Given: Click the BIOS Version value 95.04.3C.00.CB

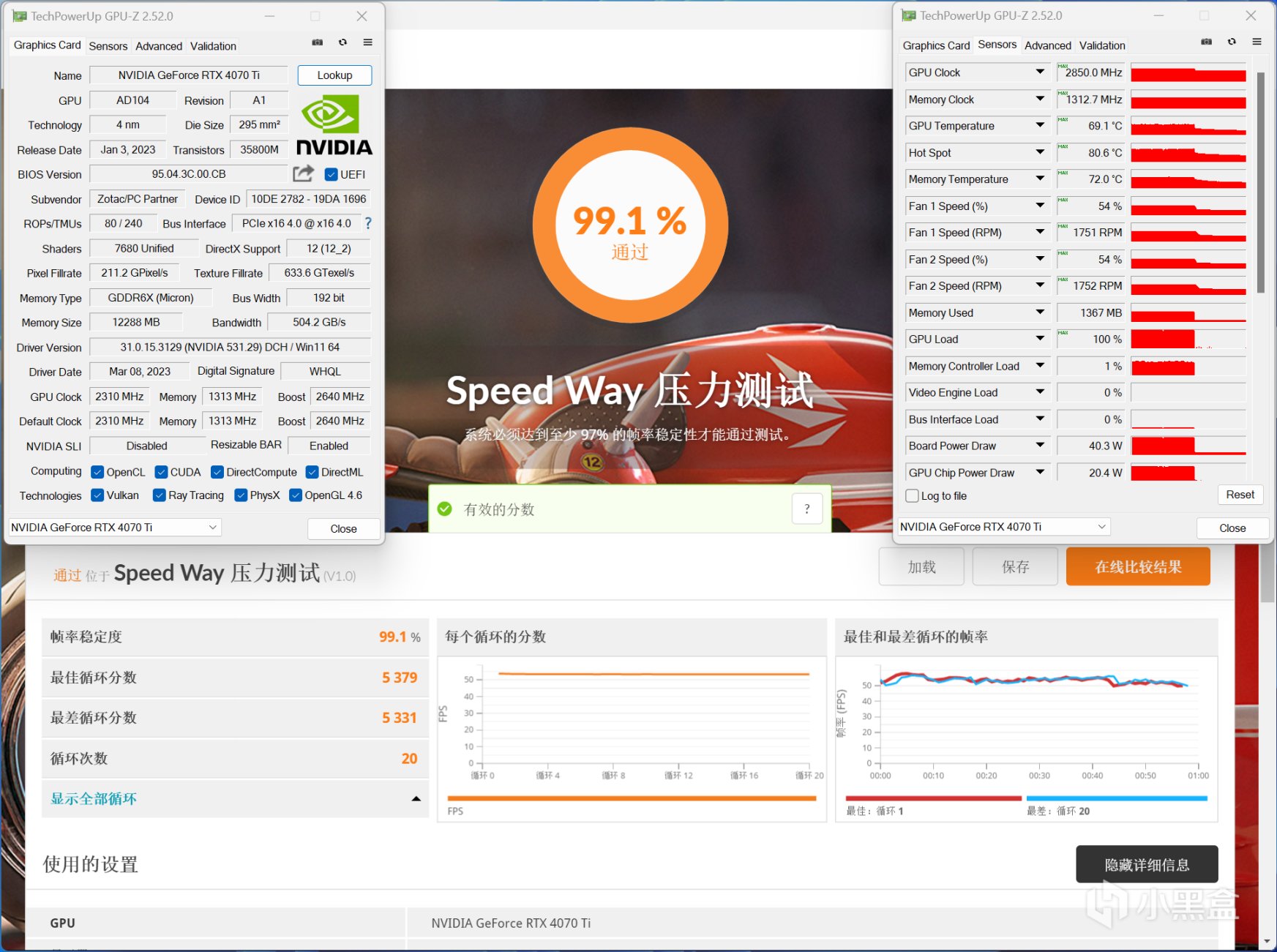Looking at the screenshot, I should (x=189, y=174).
